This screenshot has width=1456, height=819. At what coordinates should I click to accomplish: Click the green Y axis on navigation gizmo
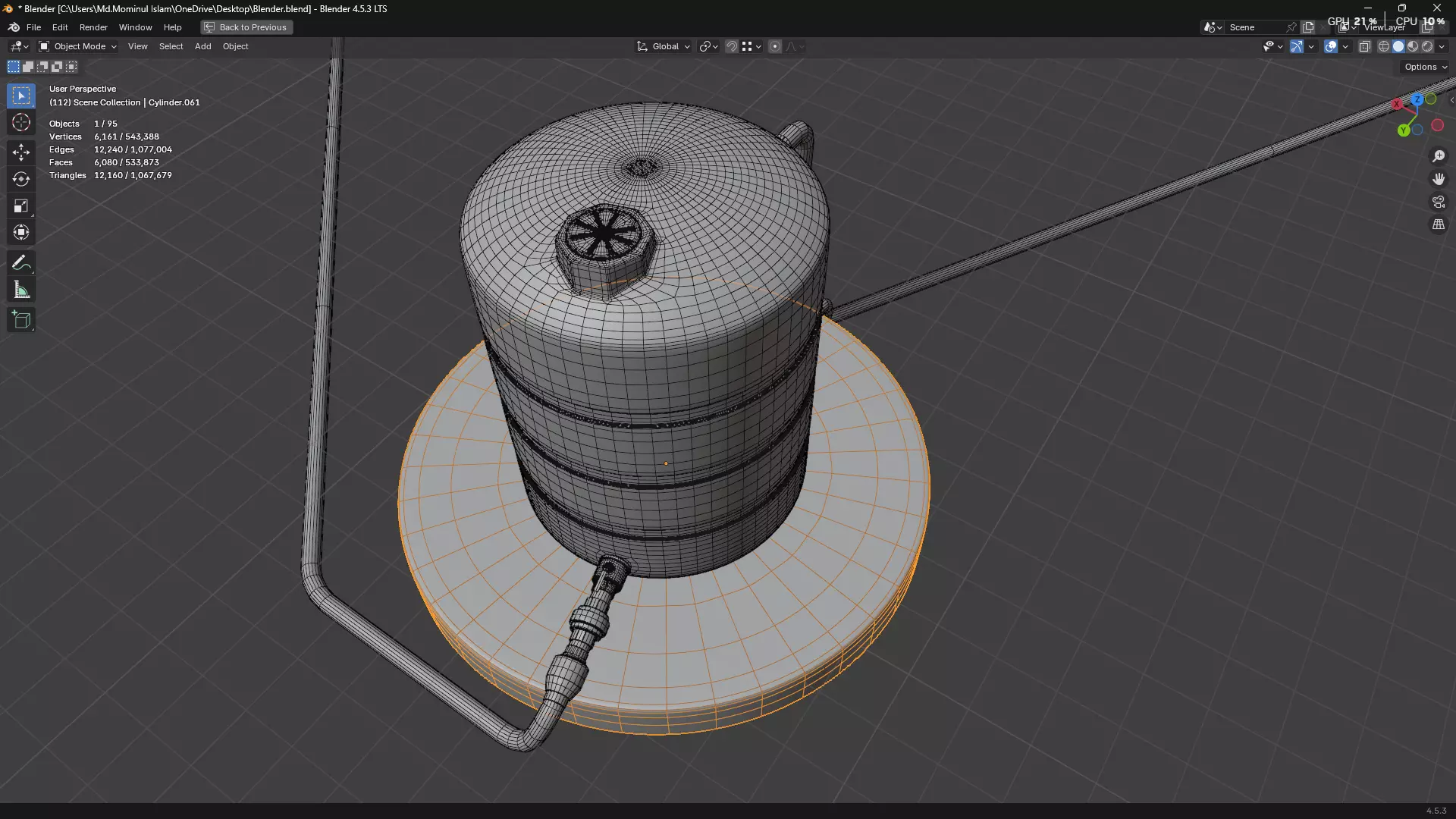1404,130
